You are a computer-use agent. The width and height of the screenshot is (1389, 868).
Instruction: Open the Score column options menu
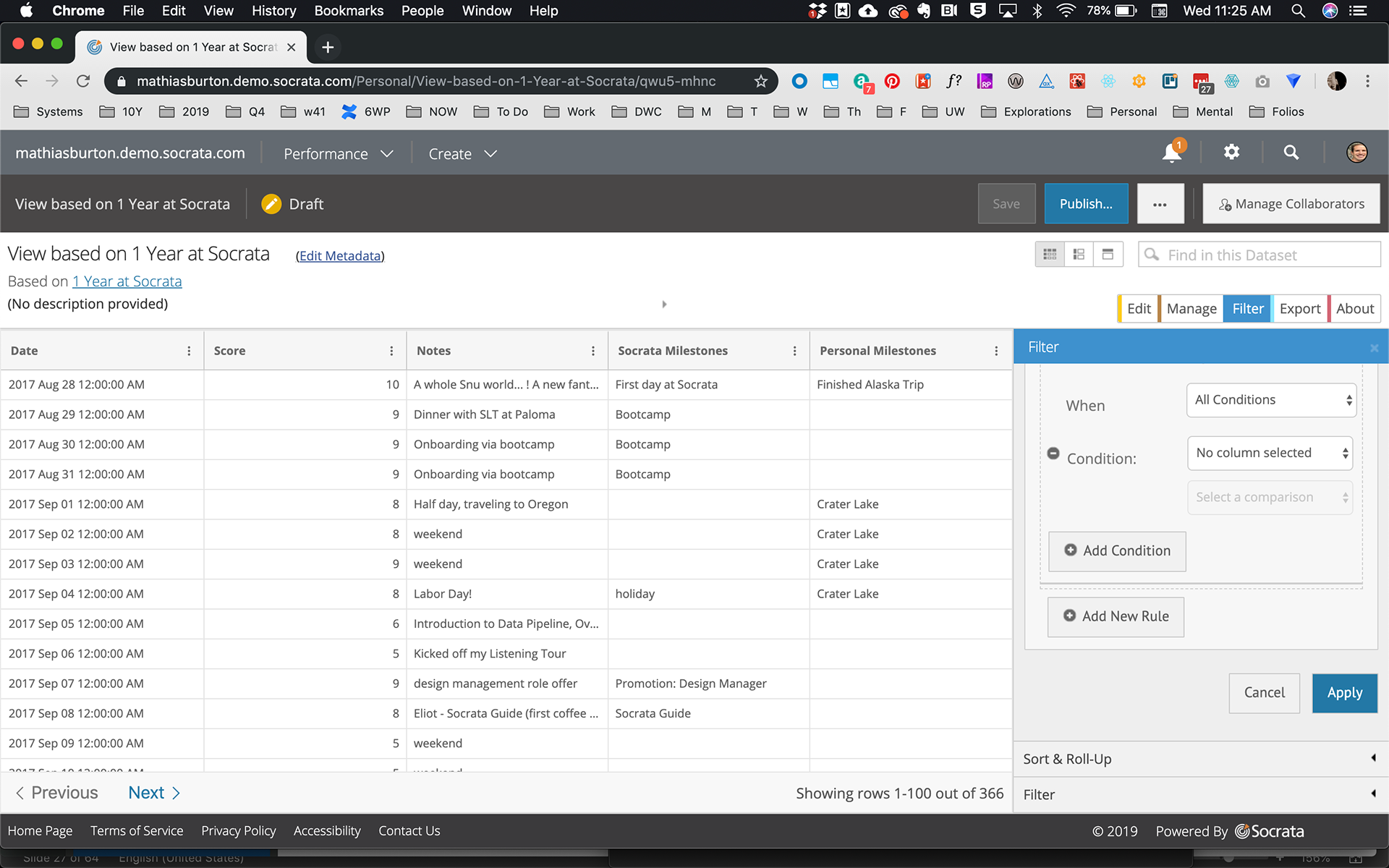[391, 351]
